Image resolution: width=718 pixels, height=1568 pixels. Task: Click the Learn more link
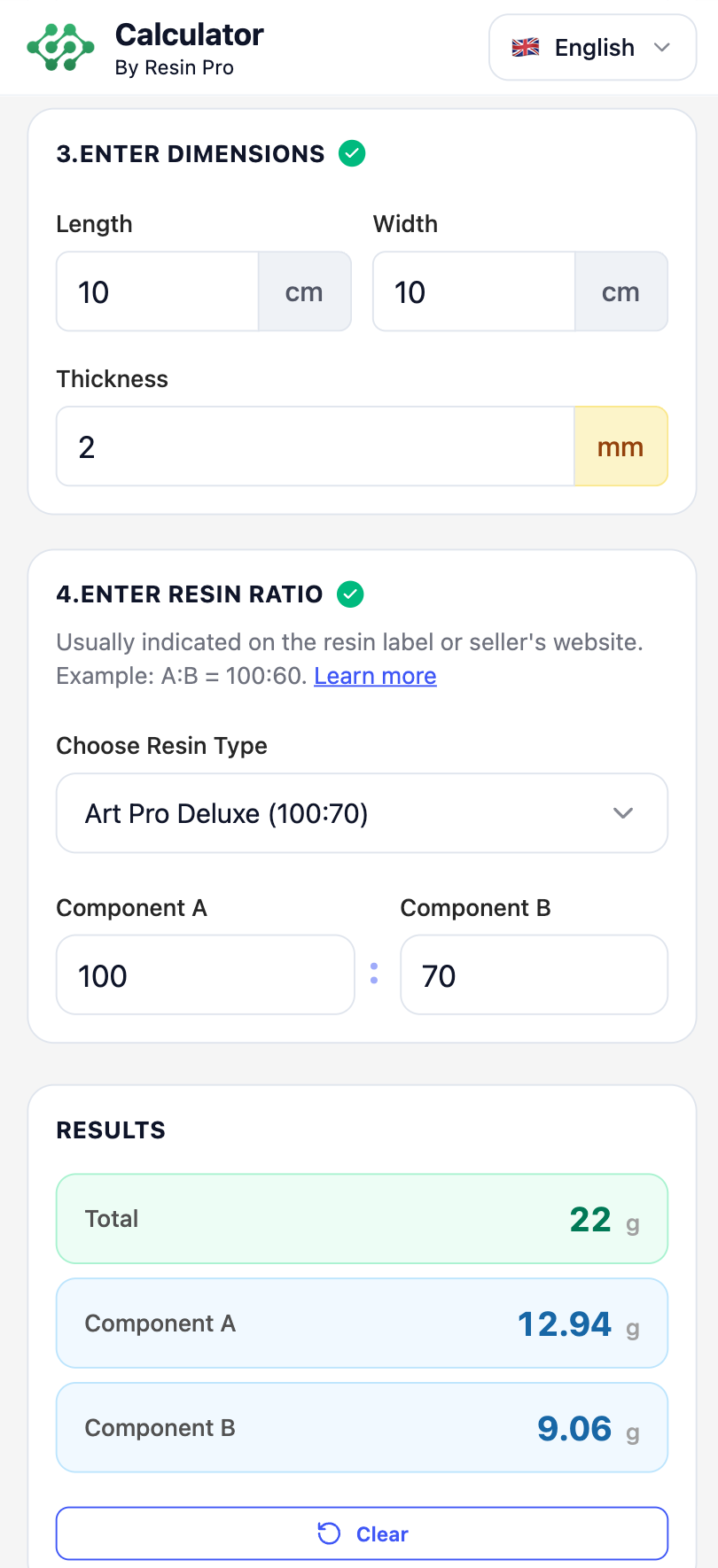click(x=375, y=676)
